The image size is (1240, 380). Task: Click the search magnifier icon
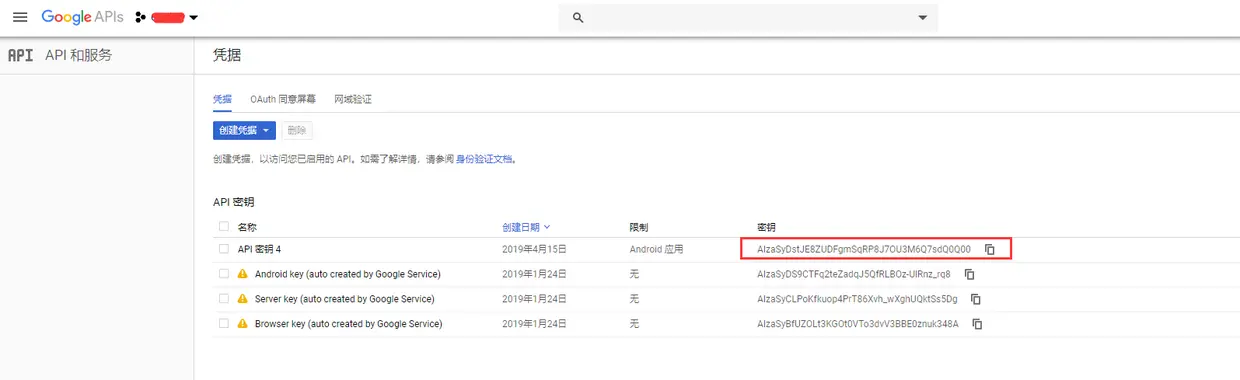(578, 18)
